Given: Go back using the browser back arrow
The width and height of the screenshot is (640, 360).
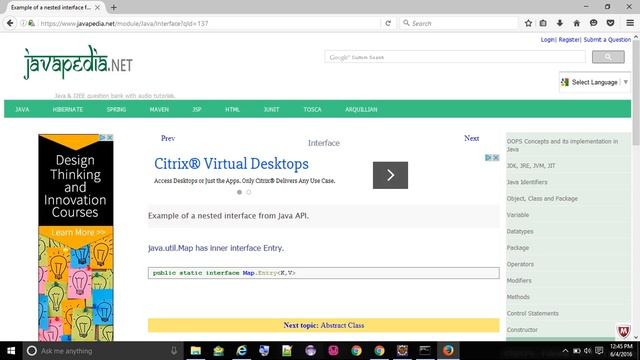Looking at the screenshot, I should (10, 23).
